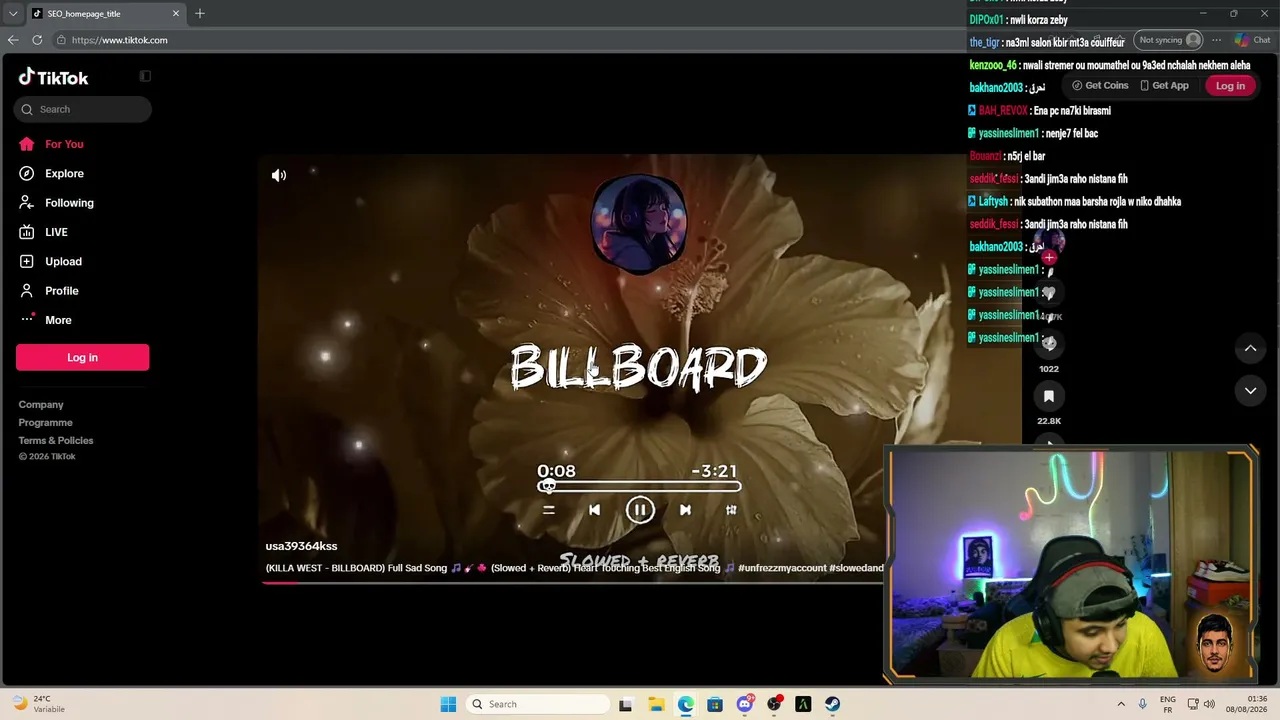Open the network tray icon
The width and height of the screenshot is (1280, 720).
point(1193,704)
